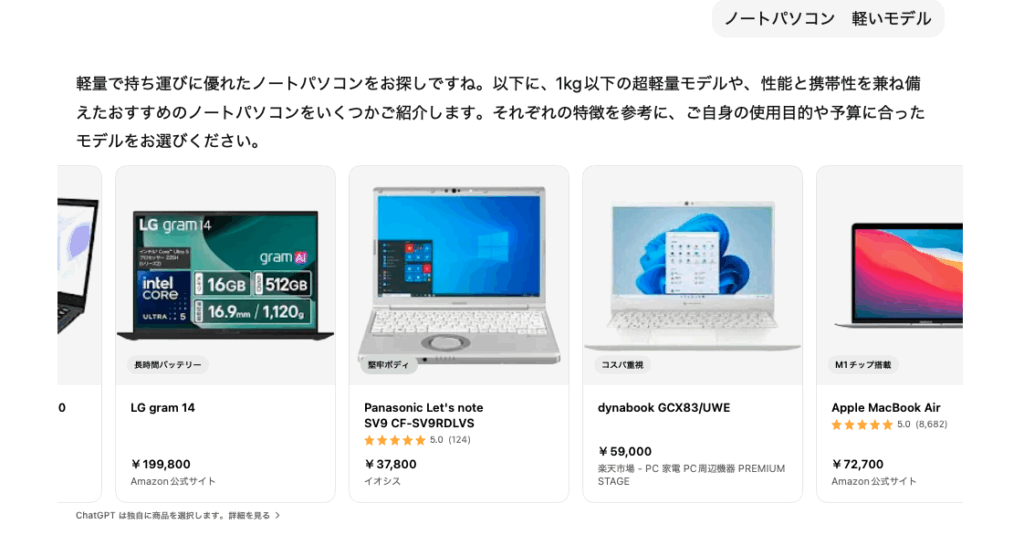Click the ノートパソコン 軽いモデル message bubble
The image size is (1024, 535).
point(827,18)
